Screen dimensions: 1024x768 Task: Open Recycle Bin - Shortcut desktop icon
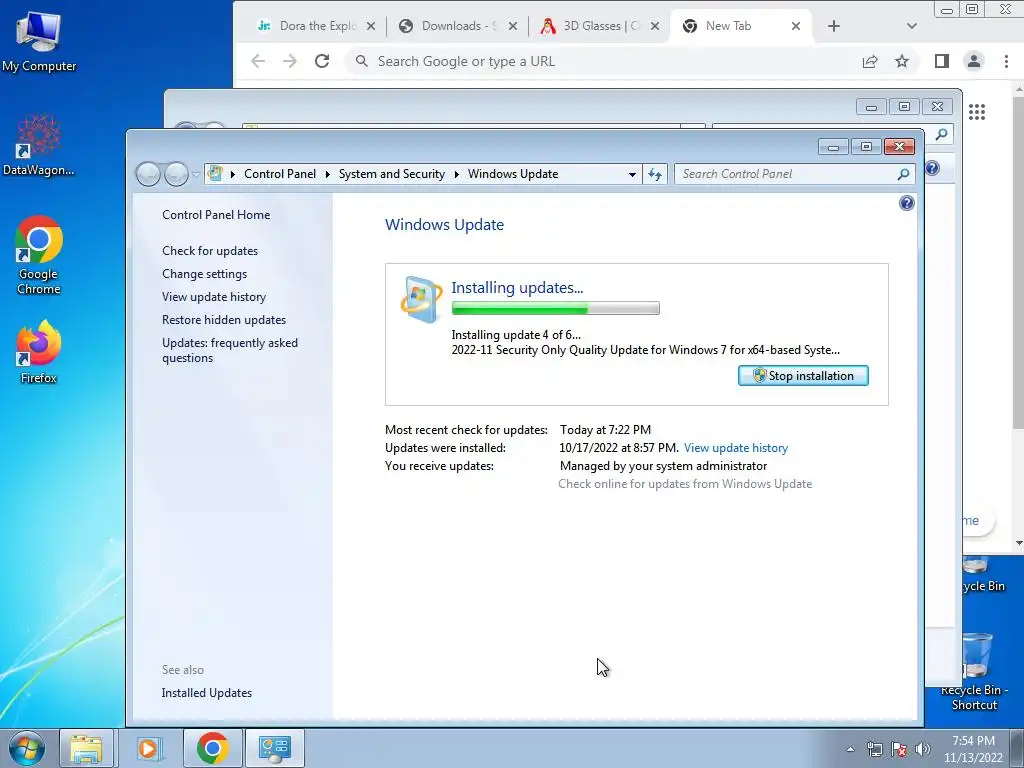[x=974, y=672]
